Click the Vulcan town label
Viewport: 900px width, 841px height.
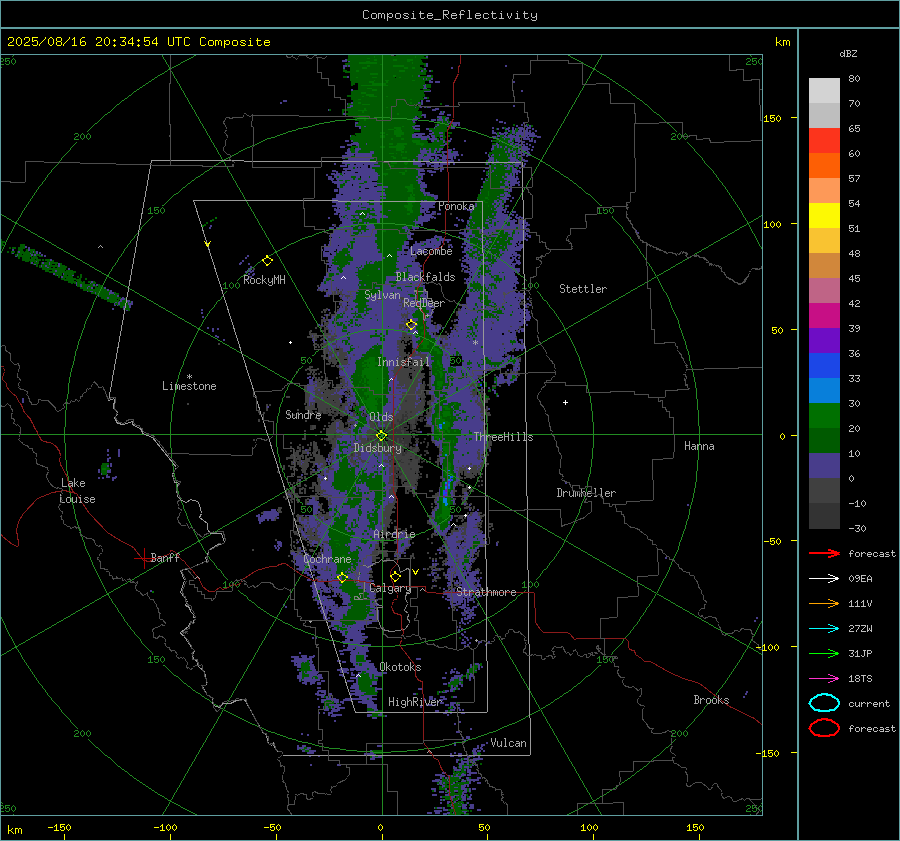click(508, 743)
